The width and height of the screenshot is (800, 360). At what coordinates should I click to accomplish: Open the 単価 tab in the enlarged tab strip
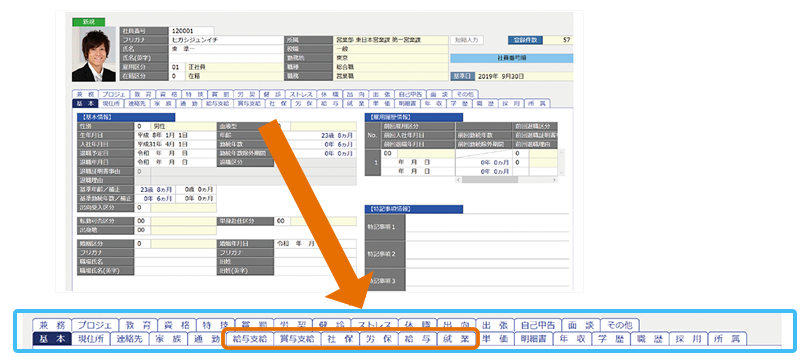point(494,339)
